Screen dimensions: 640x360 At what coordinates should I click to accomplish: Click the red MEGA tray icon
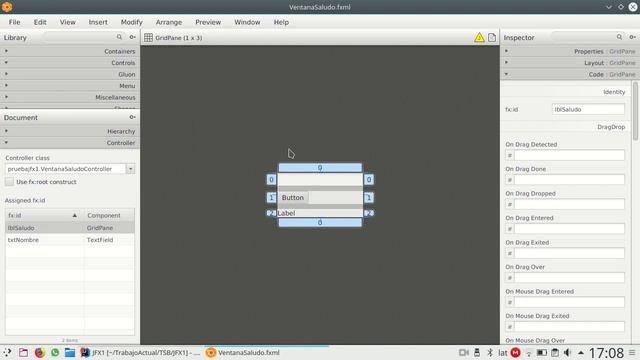(x=516, y=352)
